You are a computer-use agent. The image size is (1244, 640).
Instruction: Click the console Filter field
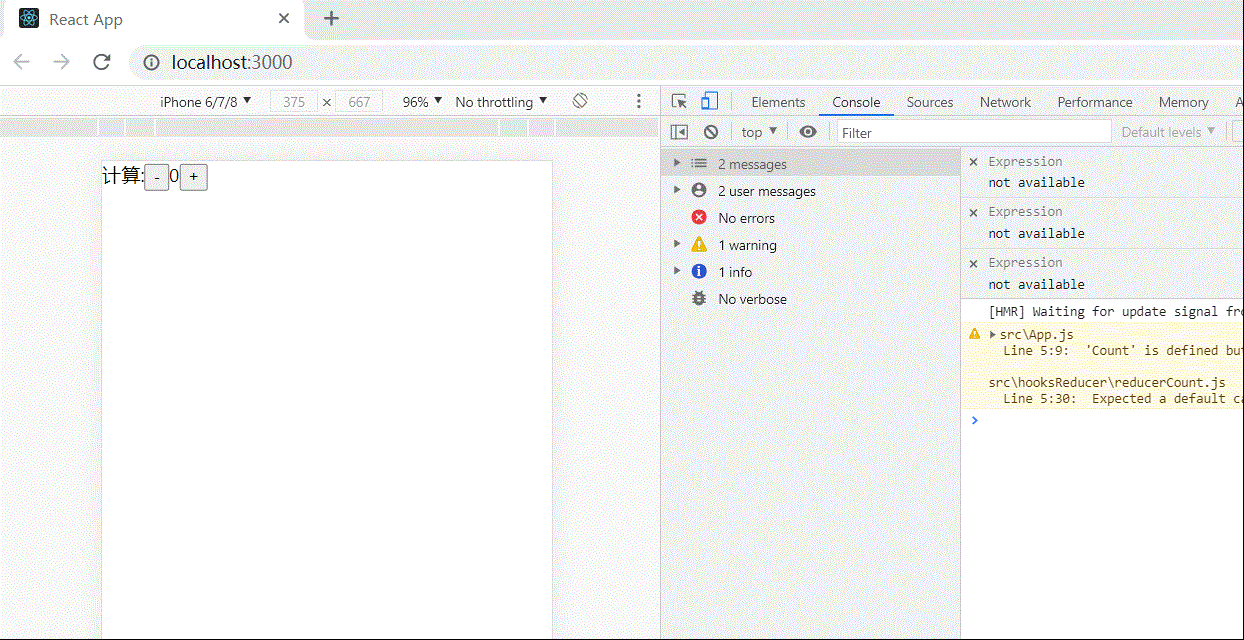click(974, 132)
